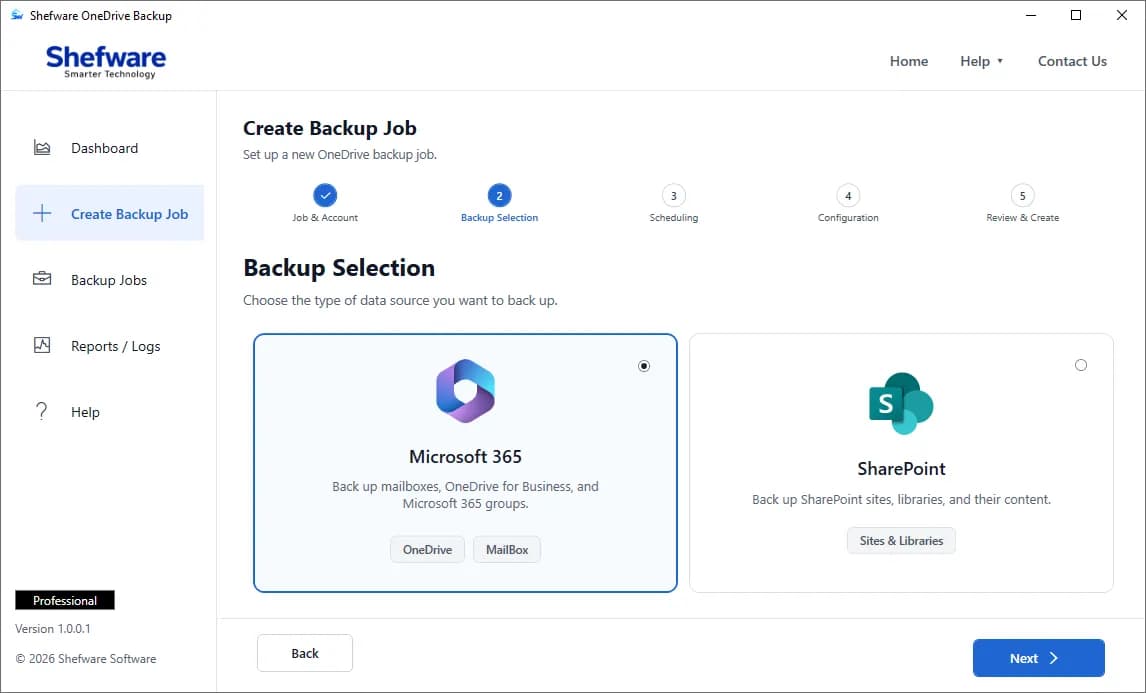This screenshot has width=1146, height=693.
Task: Maximize the Shefware OneDrive Backup window
Action: [x=1076, y=15]
